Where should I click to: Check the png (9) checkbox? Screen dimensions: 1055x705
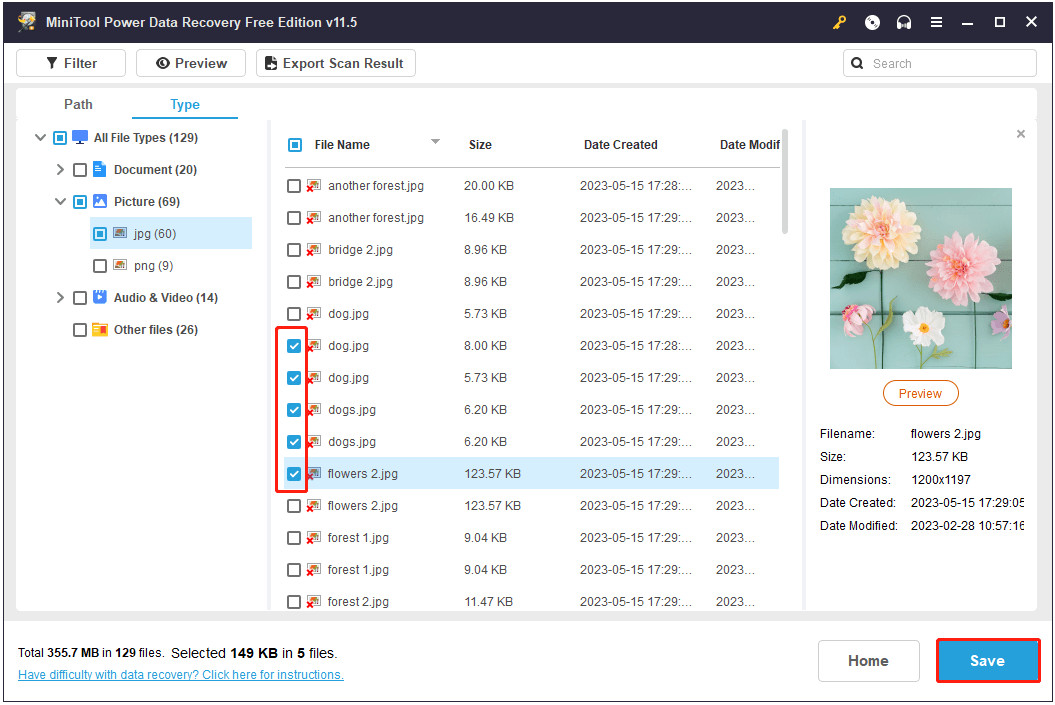pyautogui.click(x=100, y=266)
